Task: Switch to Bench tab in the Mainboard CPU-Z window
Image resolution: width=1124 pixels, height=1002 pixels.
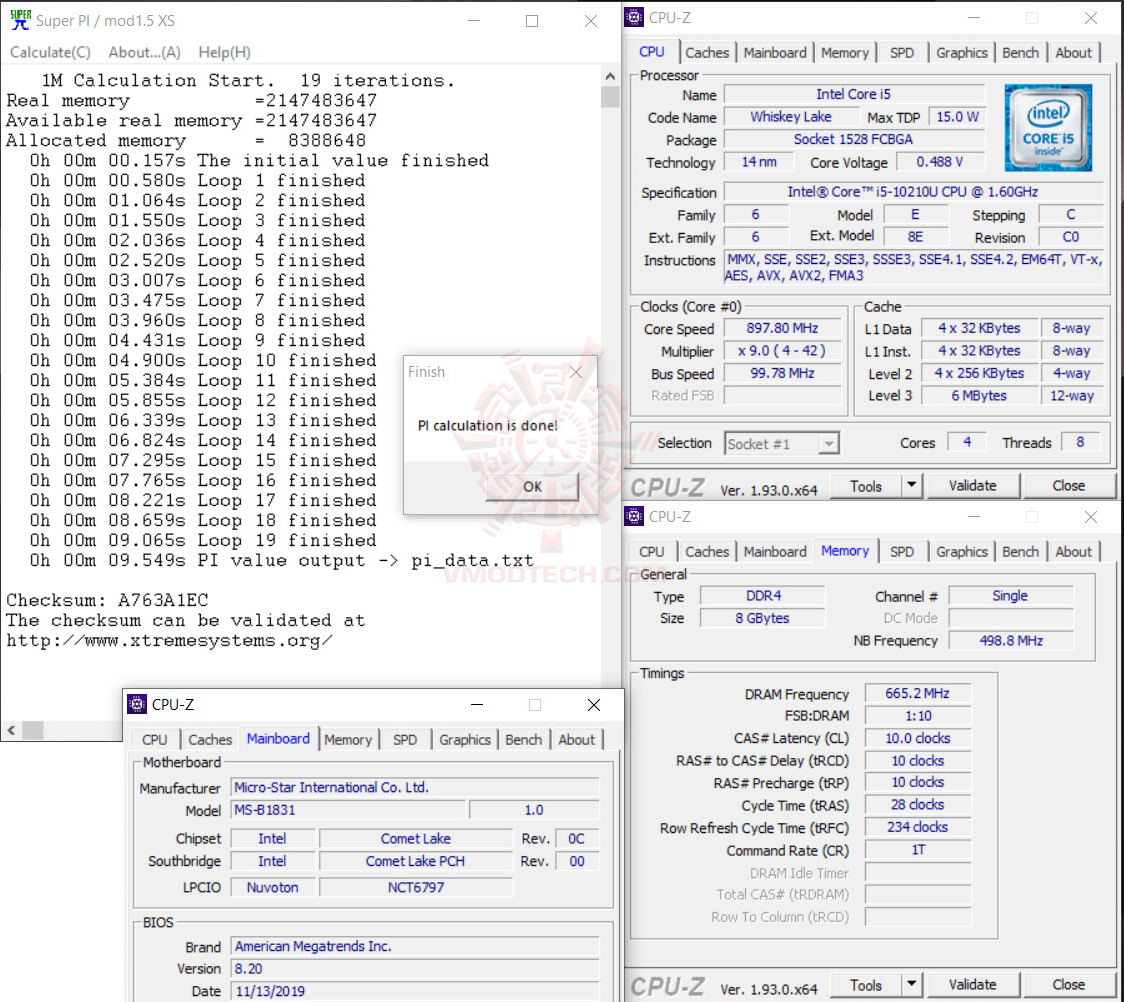Action: coord(523,740)
